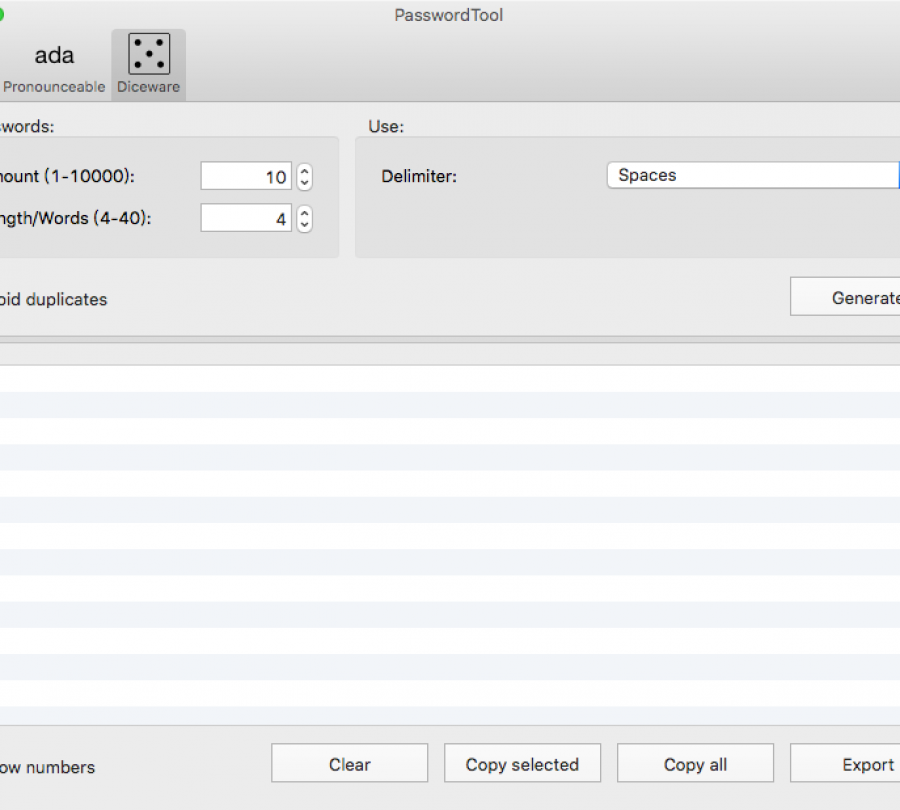Click the green window zoom button
This screenshot has height=810, width=900.
1,14
